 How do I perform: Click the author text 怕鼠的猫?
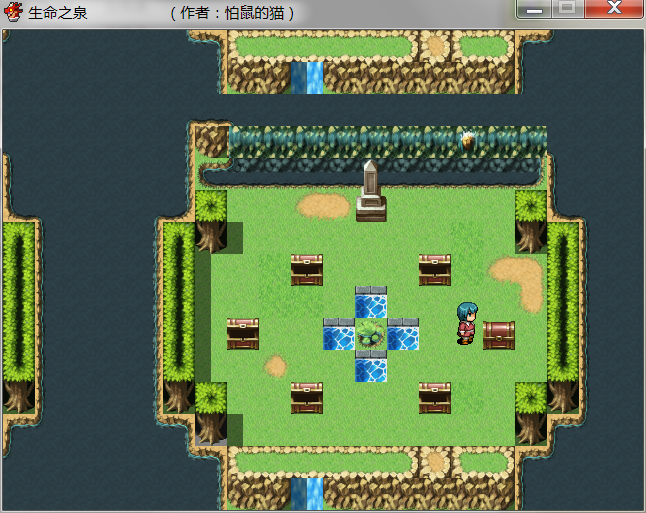coord(254,13)
